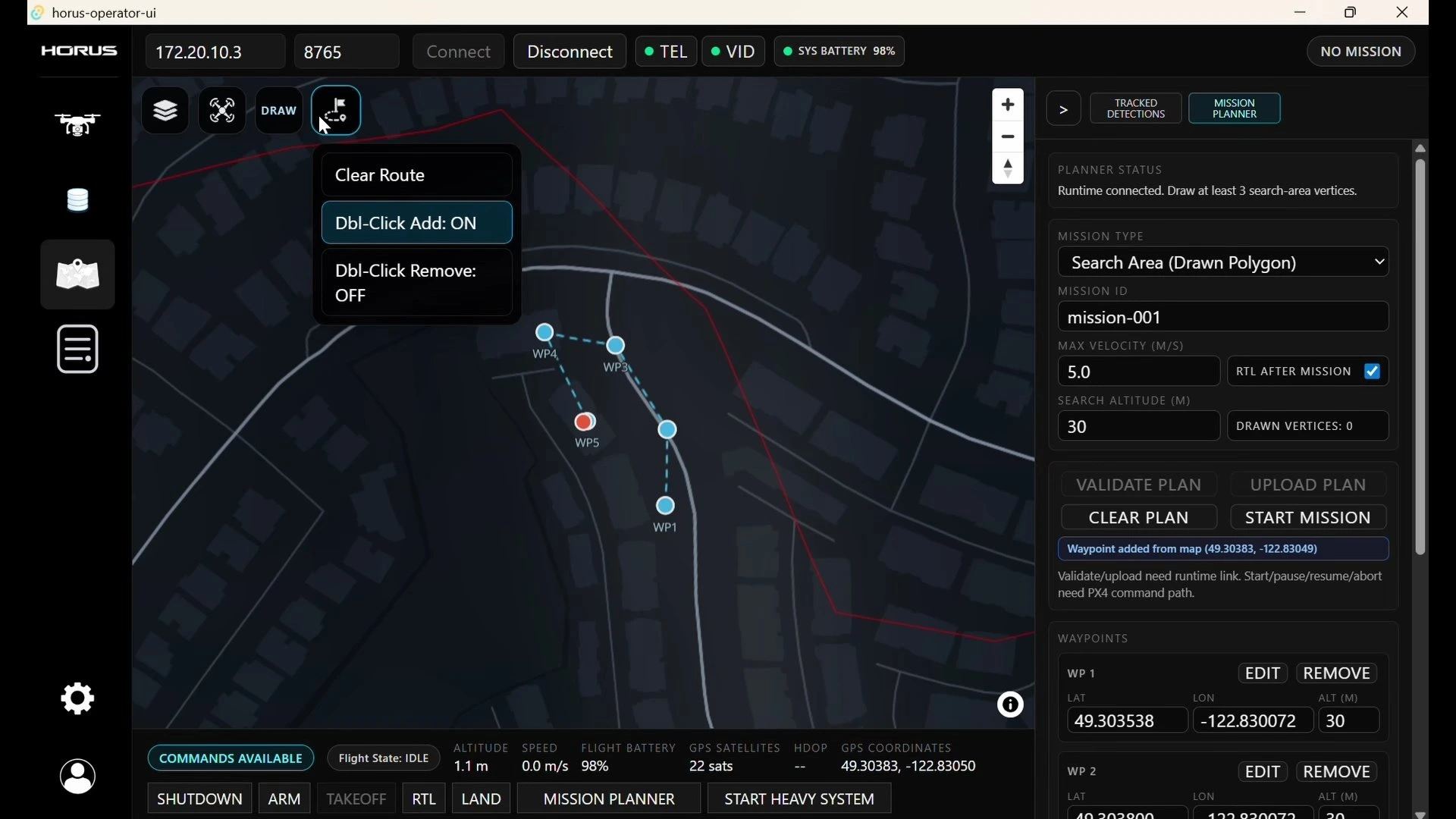
Task: Open Mission Type dropdown
Action: click(1223, 262)
